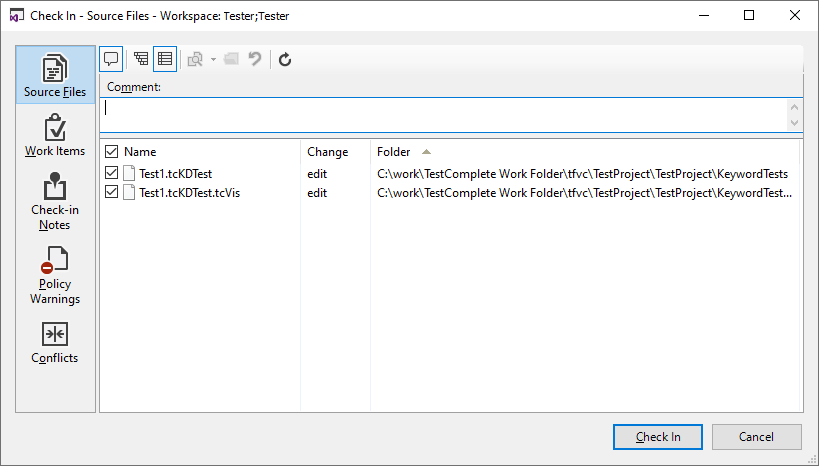
Task: Click inside the Comment text field
Action: (440, 114)
